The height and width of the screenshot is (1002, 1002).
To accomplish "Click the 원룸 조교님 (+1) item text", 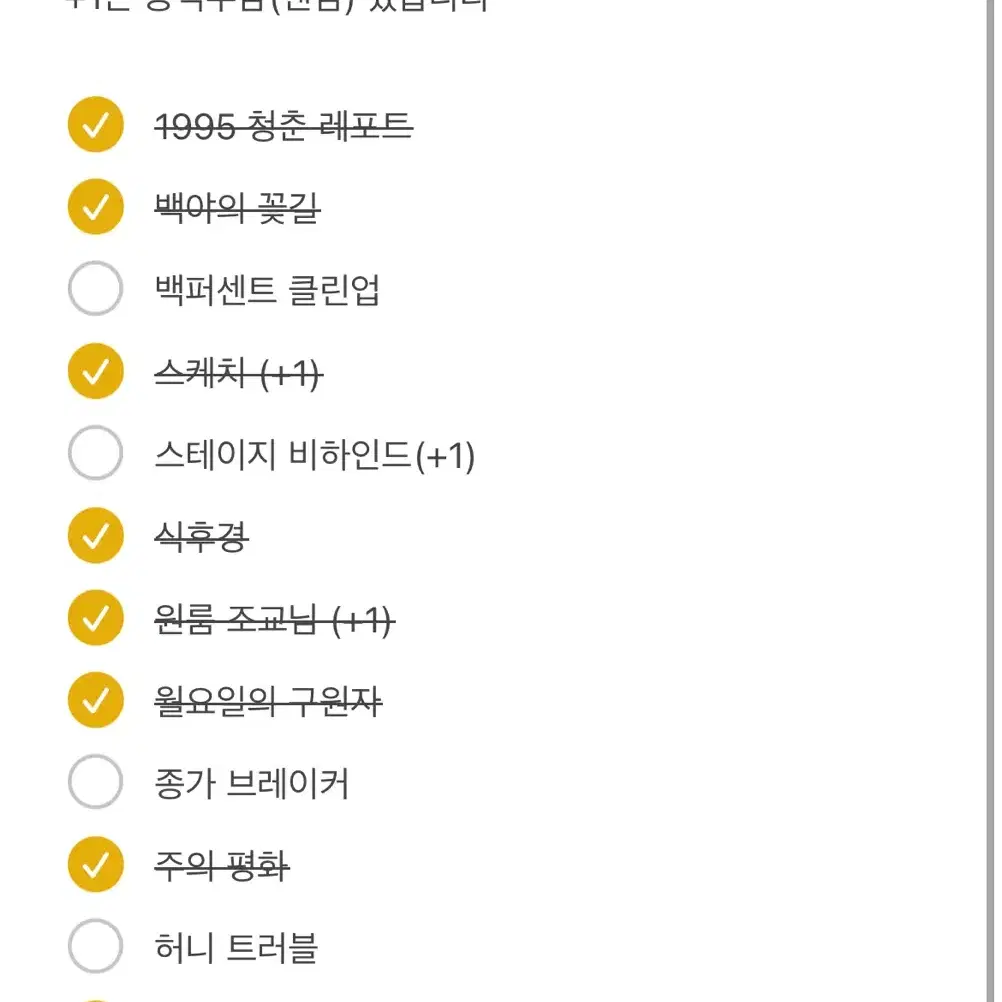I will coord(274,620).
